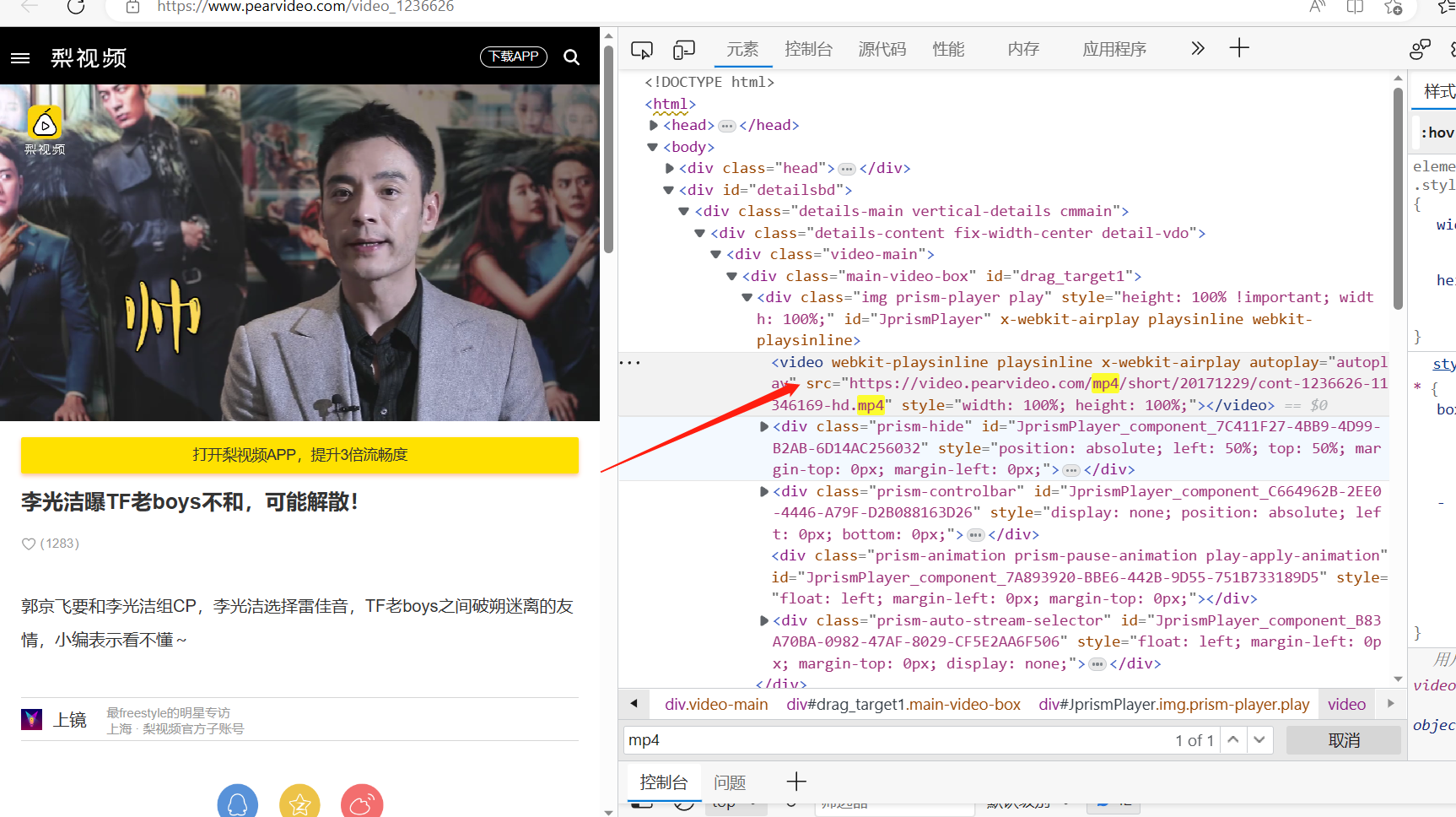The height and width of the screenshot is (817, 1456).
Task: Expand the prism-auto-stream-selector div node
Action: pos(764,620)
